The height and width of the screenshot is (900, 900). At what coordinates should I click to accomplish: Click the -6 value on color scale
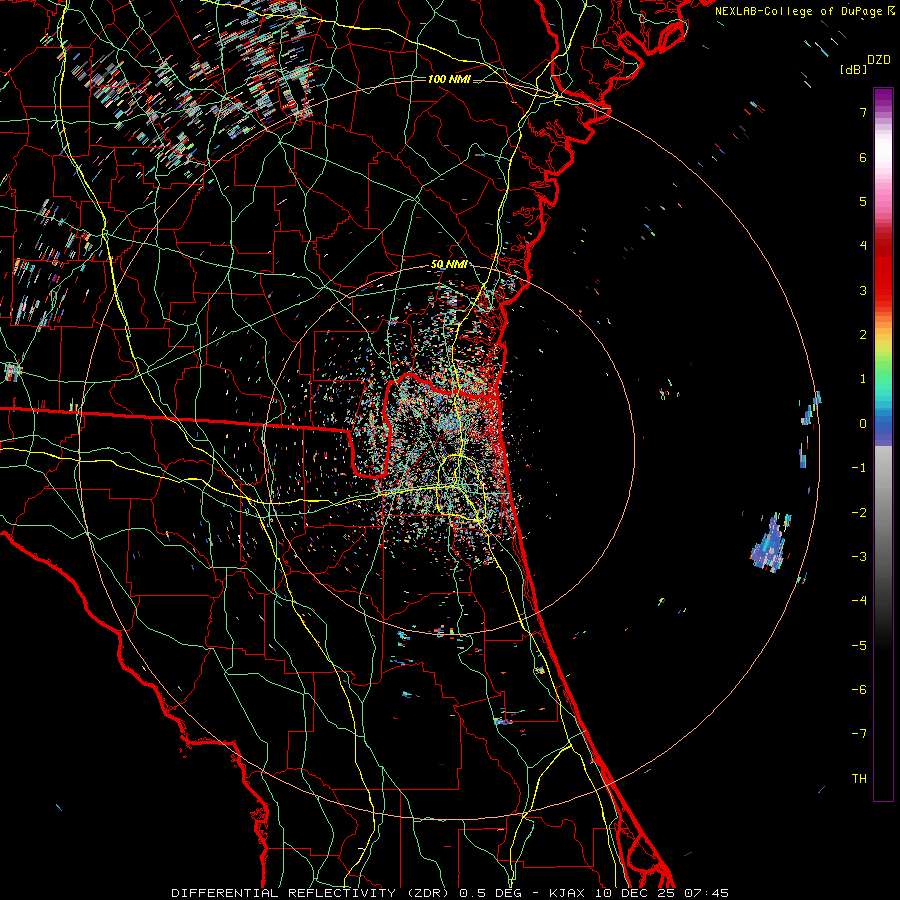(859, 690)
